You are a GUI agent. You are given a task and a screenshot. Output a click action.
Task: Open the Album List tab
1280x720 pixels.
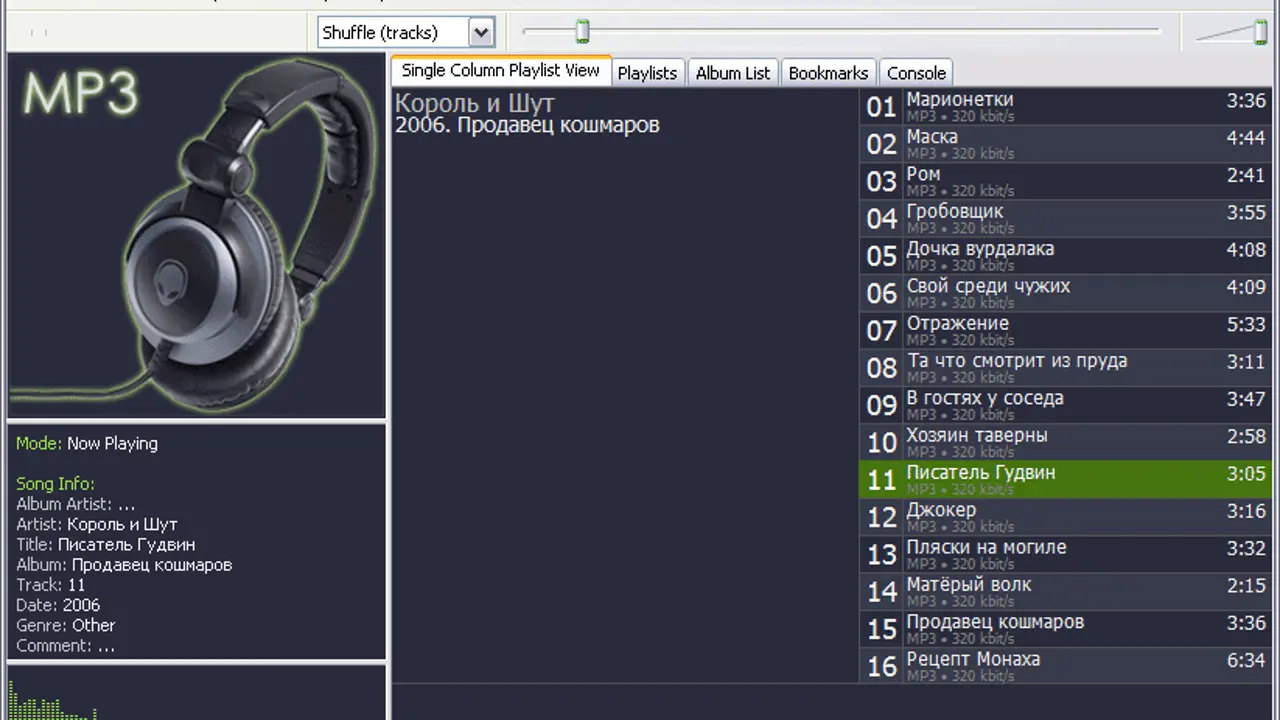[733, 73]
